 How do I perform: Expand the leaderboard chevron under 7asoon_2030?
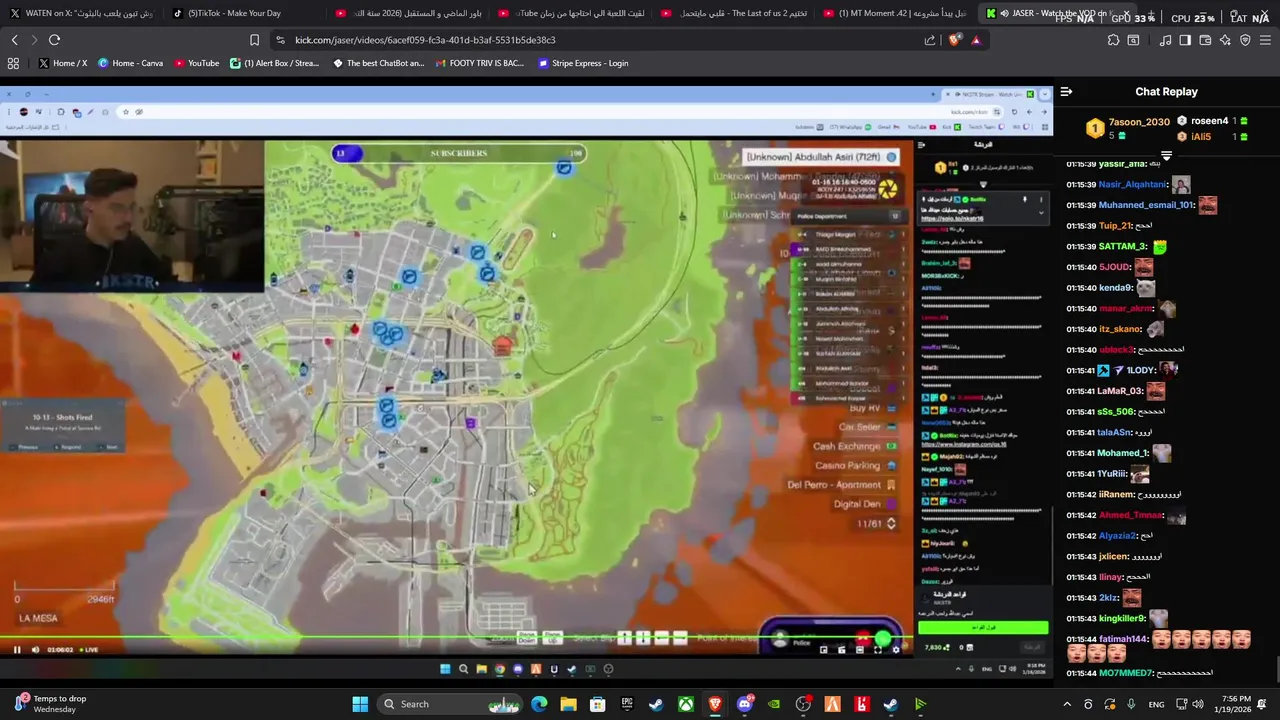tap(1166, 155)
